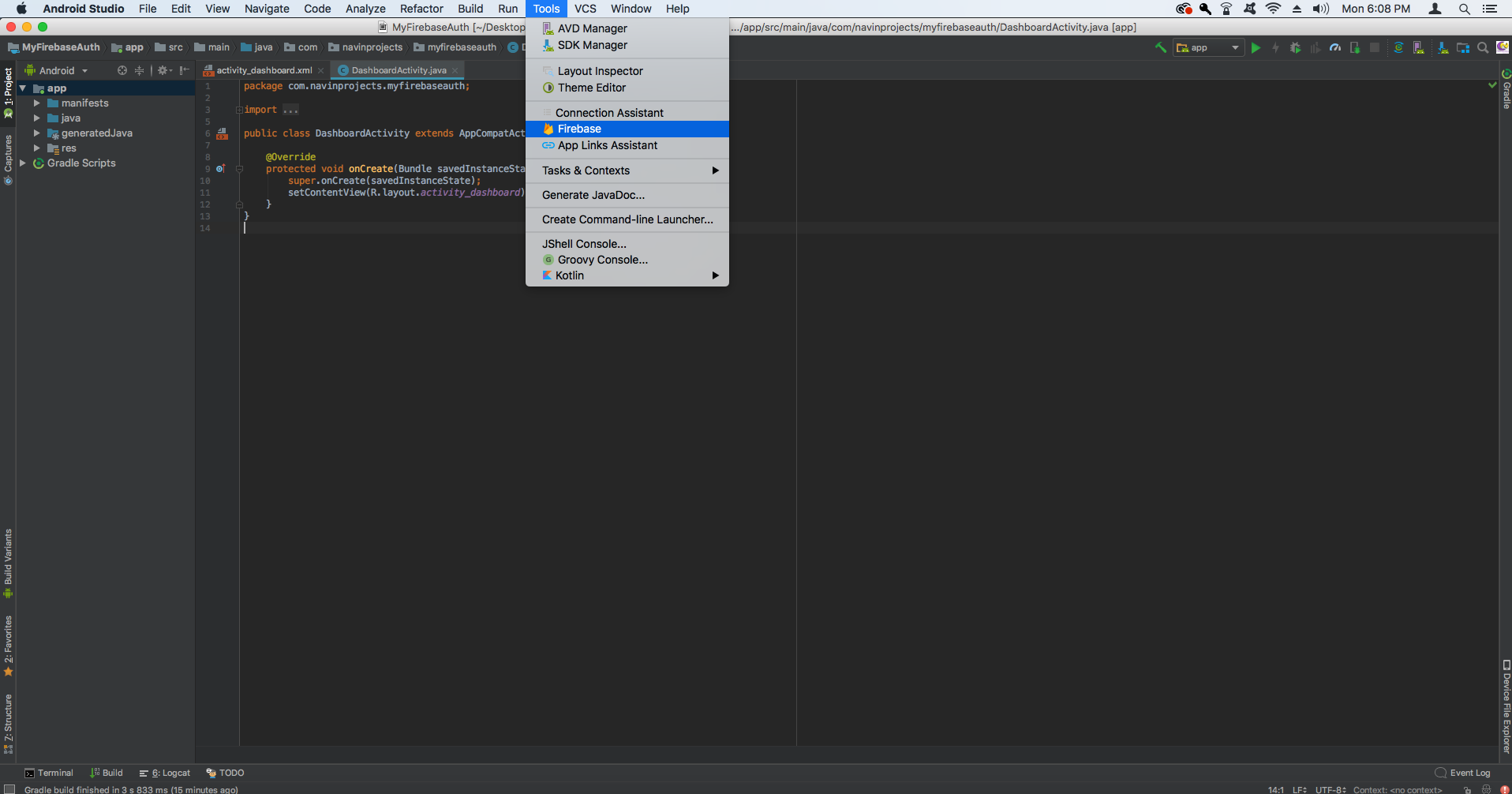The width and height of the screenshot is (1512, 794).
Task: Open Project panel settings gear
Action: pyautogui.click(x=163, y=70)
